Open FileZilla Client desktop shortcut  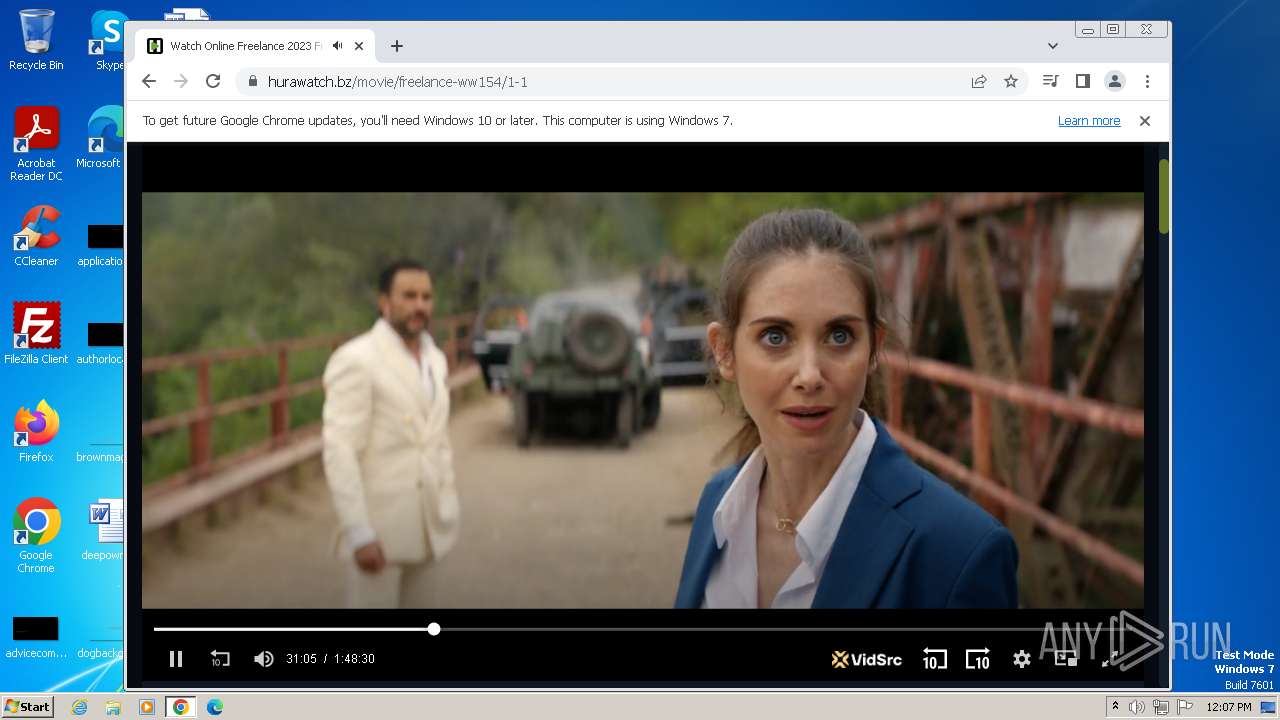point(36,334)
